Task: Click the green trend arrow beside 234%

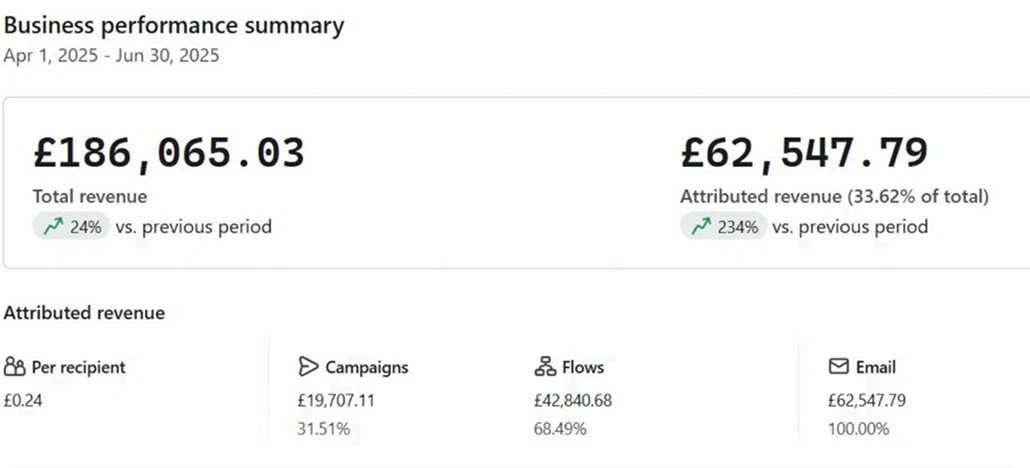Action: (x=701, y=227)
